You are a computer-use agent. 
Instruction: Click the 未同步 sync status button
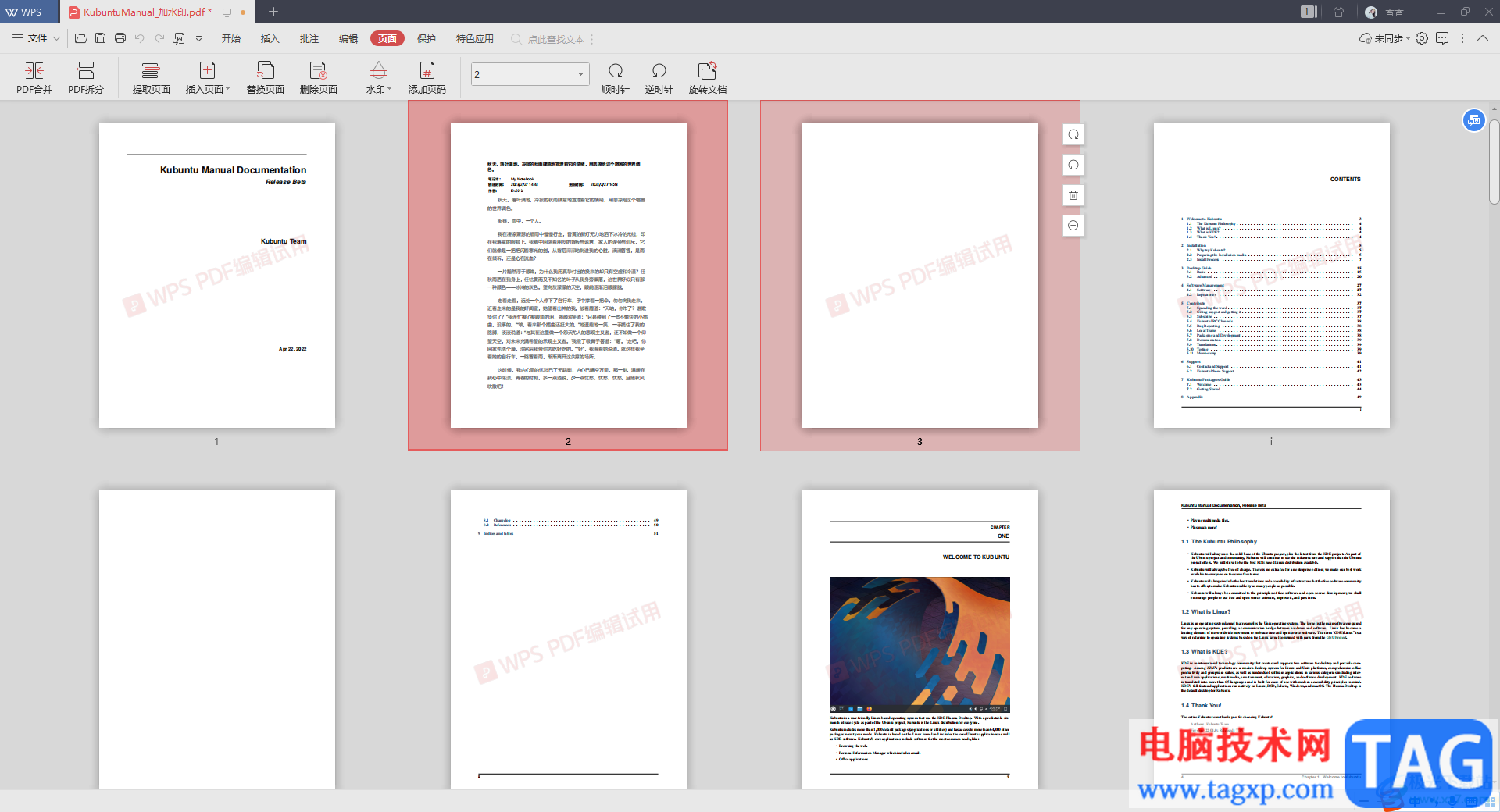(x=1384, y=38)
